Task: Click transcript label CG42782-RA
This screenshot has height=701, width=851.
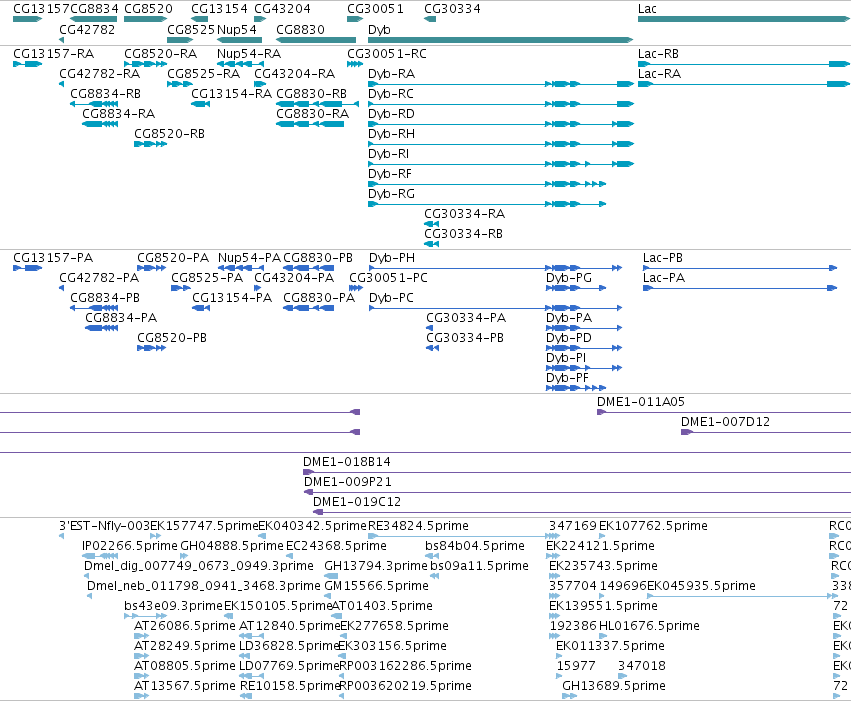Action: tap(99, 74)
